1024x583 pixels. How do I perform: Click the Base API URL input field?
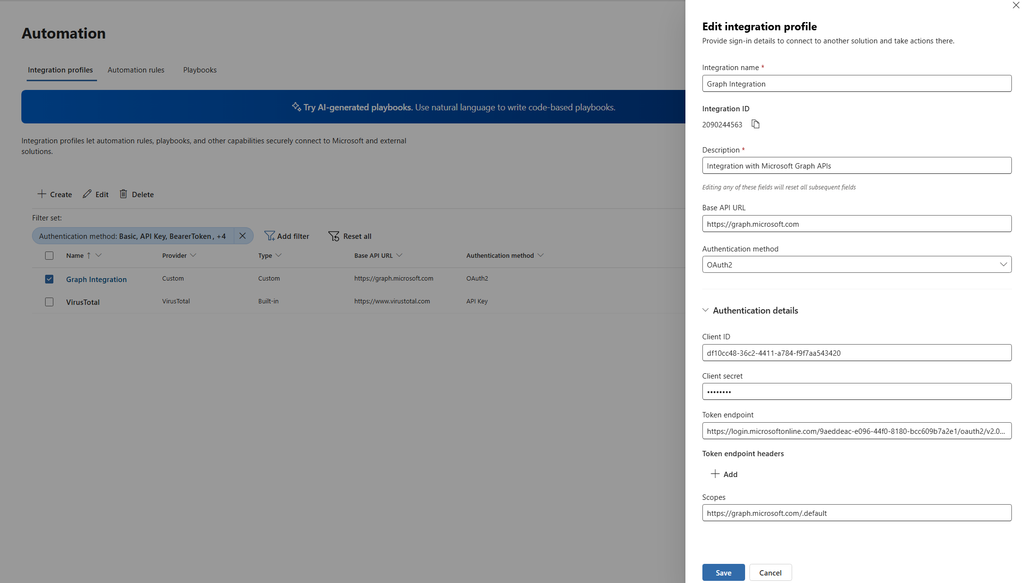pos(856,224)
